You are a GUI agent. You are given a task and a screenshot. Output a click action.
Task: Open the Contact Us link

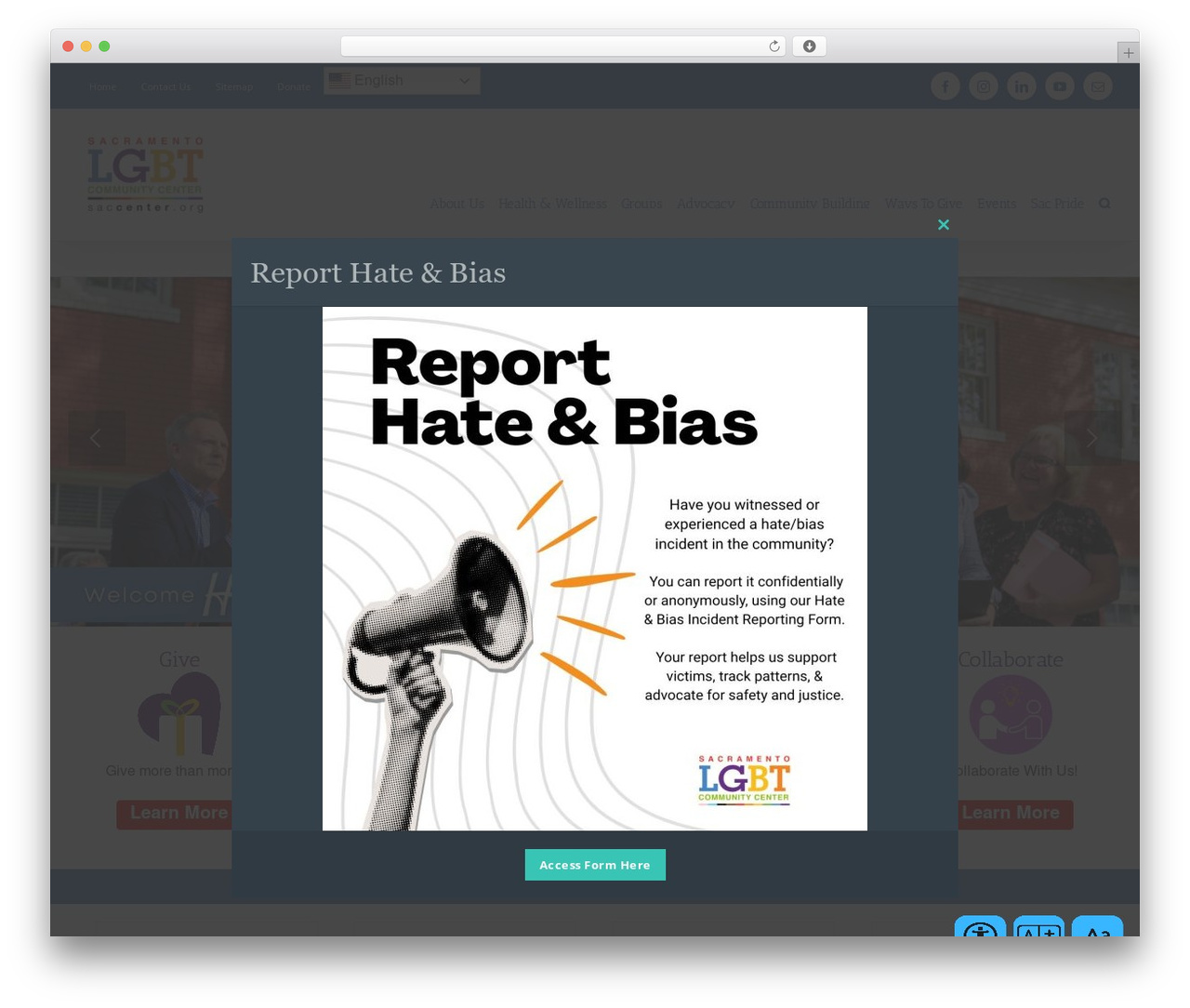coord(165,86)
